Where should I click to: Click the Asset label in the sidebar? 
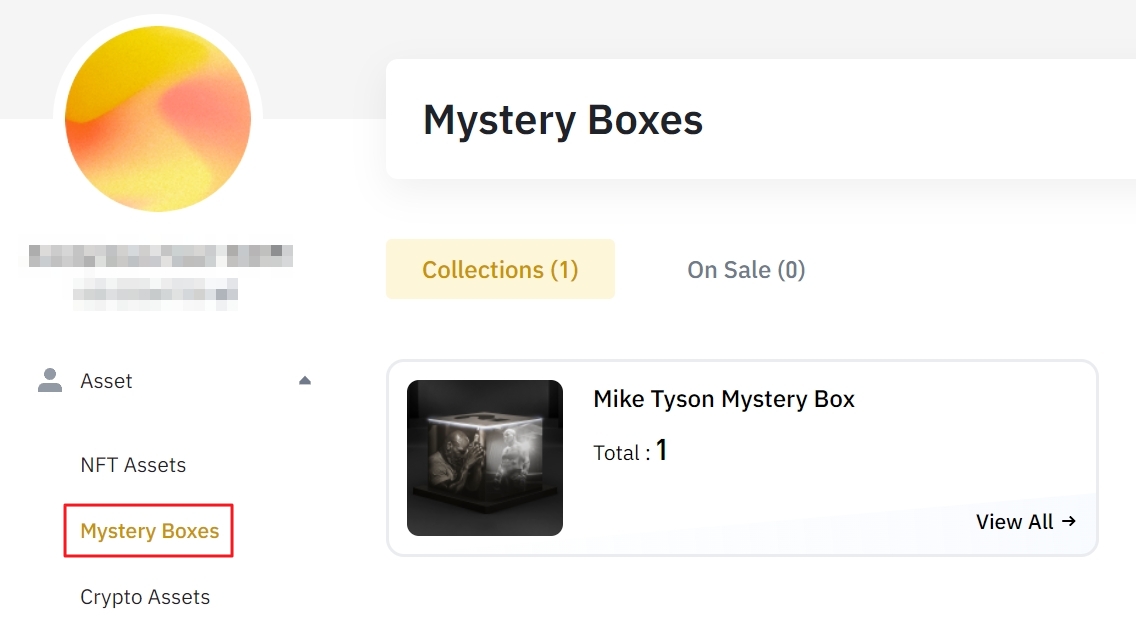106,381
